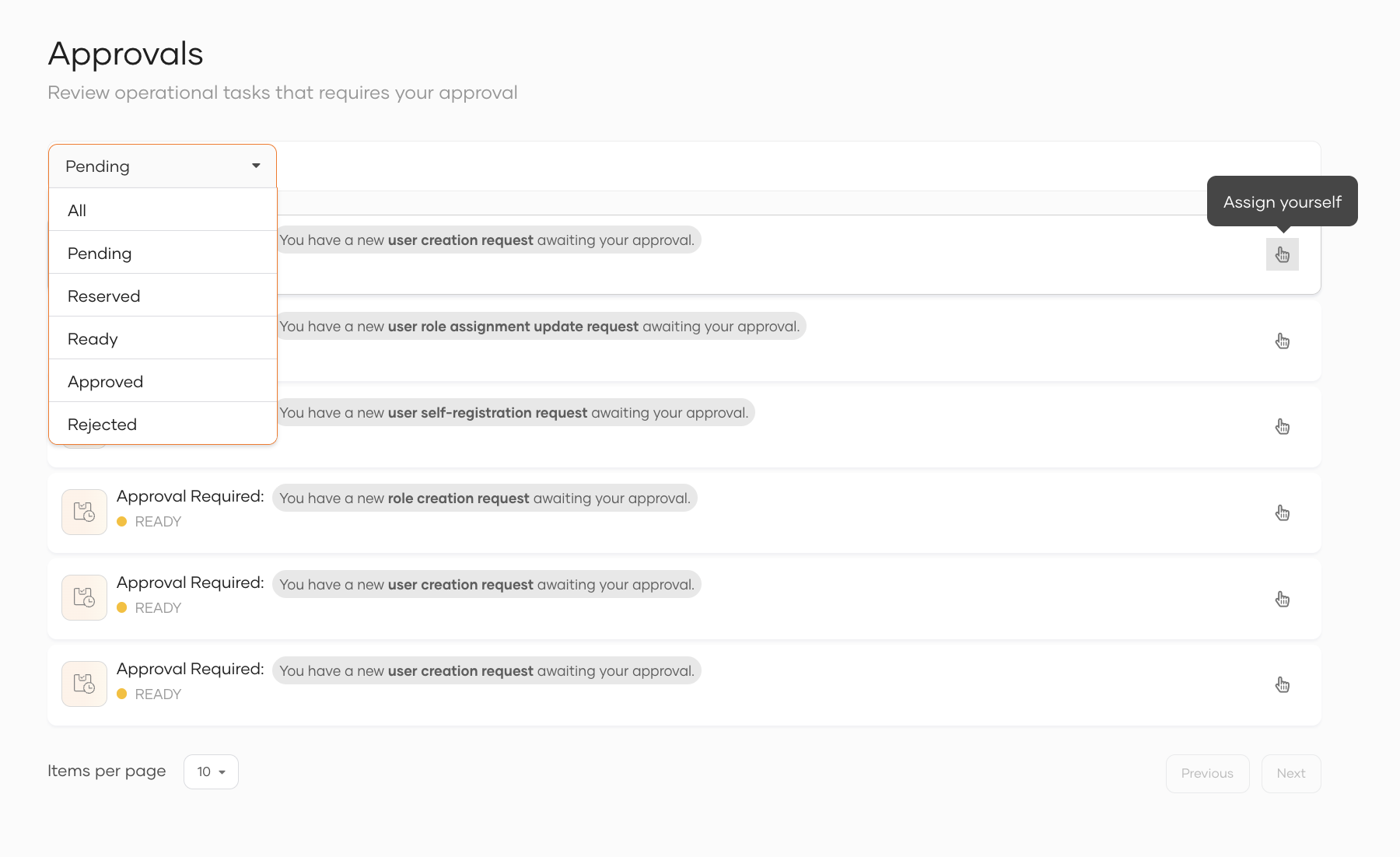Click task icon beside role creation request
This screenshot has height=857, width=1400.
(x=84, y=512)
